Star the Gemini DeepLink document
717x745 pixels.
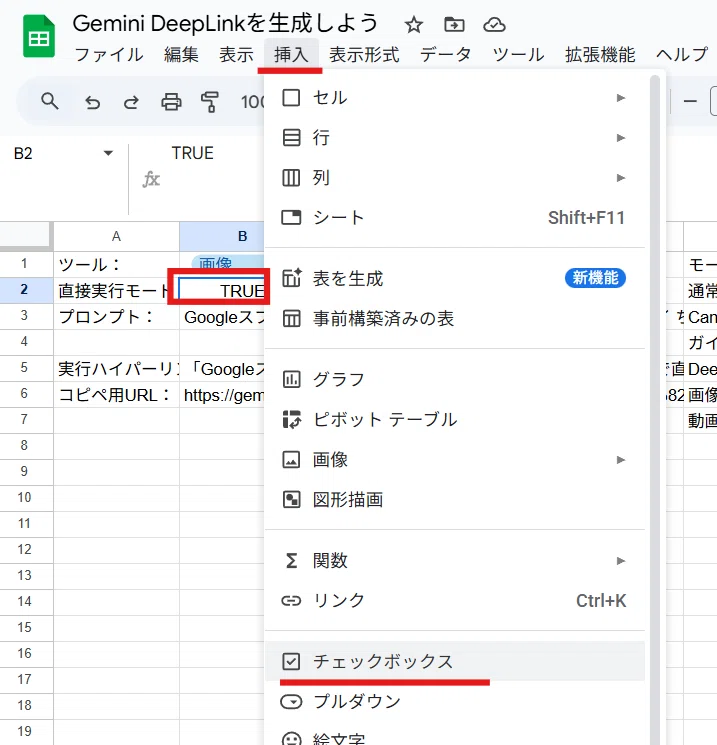tap(413, 25)
